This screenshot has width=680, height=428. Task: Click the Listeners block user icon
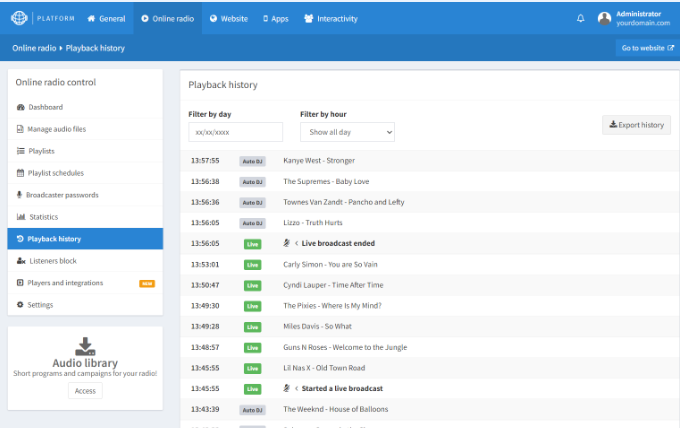coord(21,261)
